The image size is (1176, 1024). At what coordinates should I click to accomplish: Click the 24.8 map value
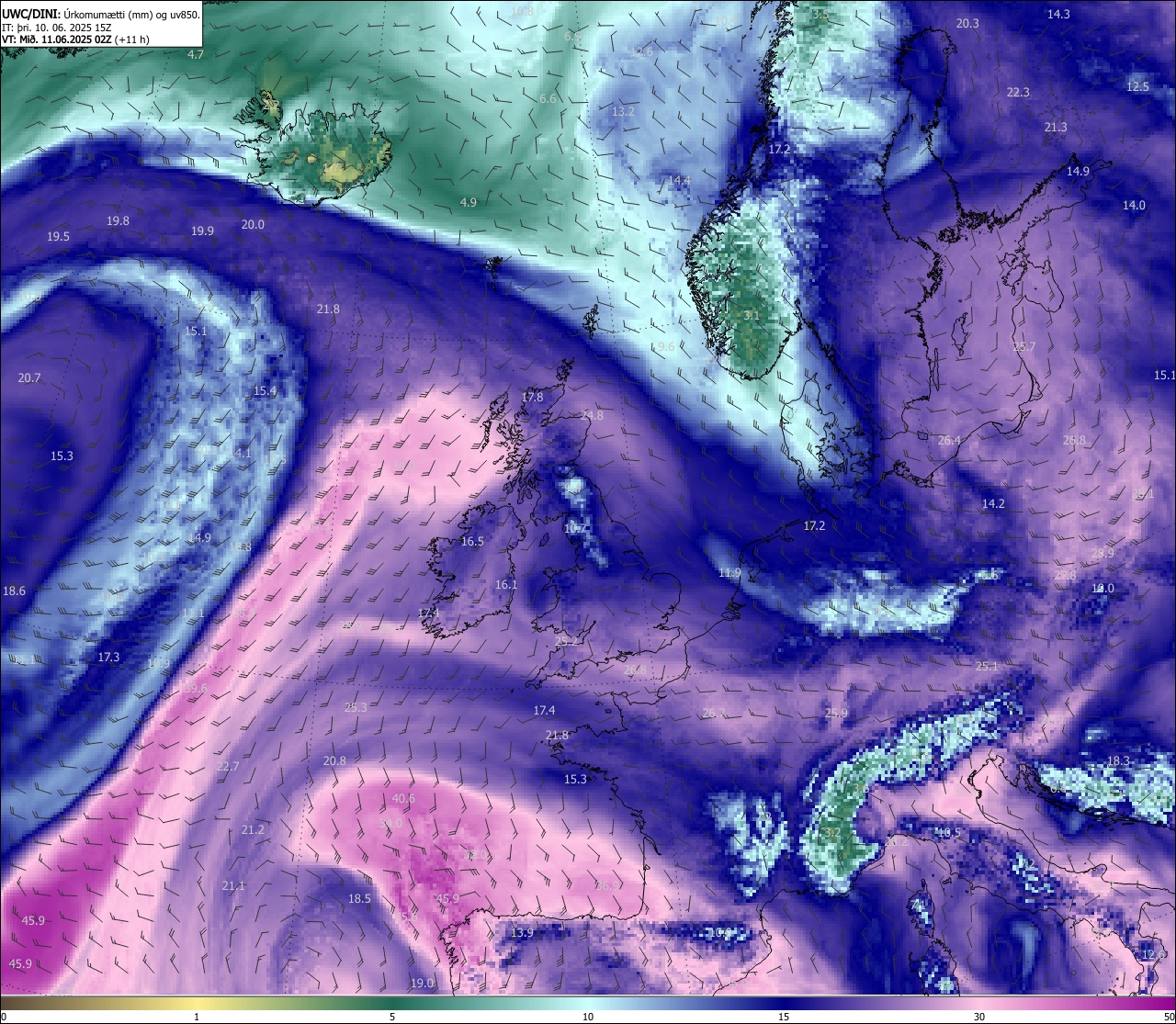(x=593, y=416)
